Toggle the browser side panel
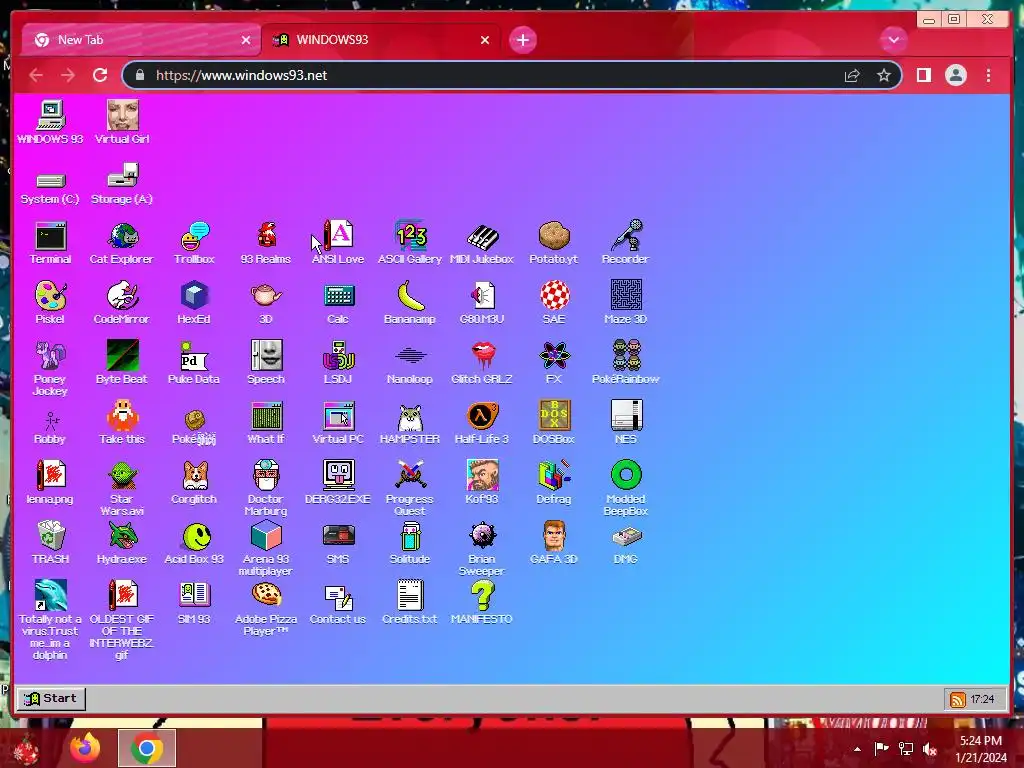The image size is (1024, 768). tap(923, 75)
